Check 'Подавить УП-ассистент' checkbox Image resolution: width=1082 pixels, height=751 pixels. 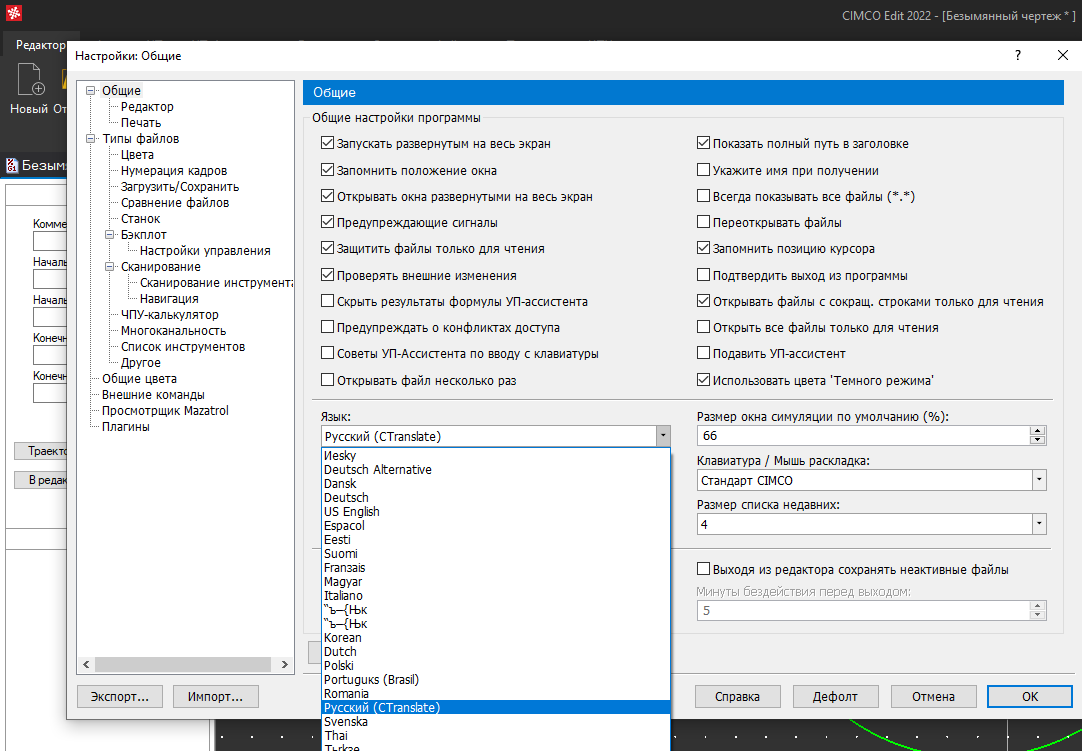[703, 353]
